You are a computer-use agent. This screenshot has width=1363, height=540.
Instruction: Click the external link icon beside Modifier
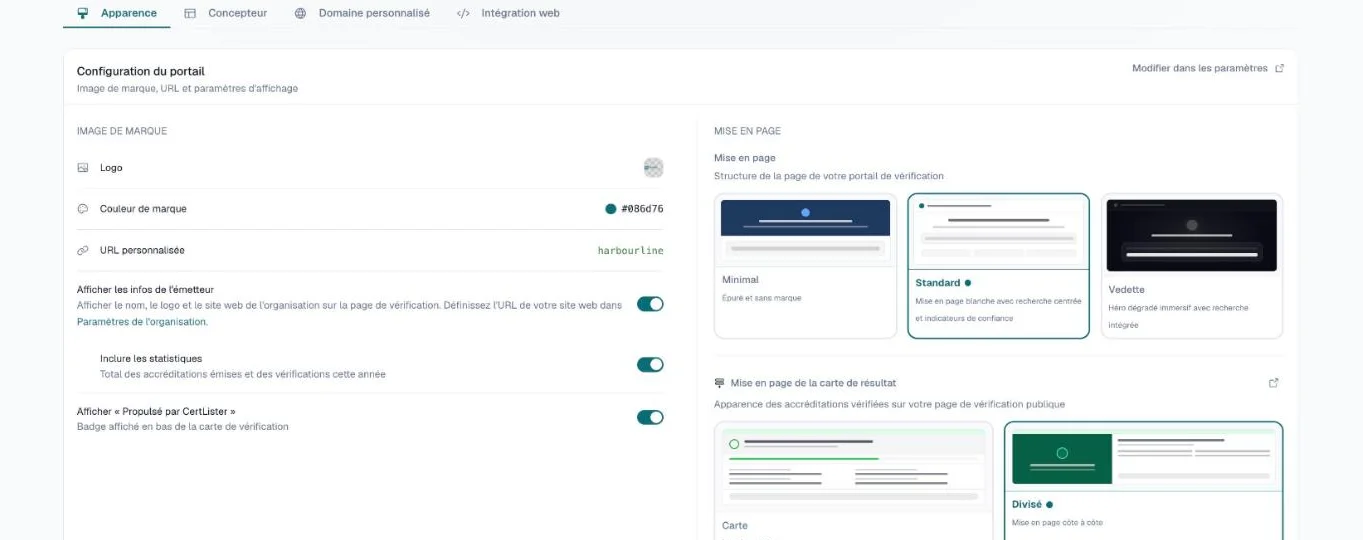(x=1279, y=68)
